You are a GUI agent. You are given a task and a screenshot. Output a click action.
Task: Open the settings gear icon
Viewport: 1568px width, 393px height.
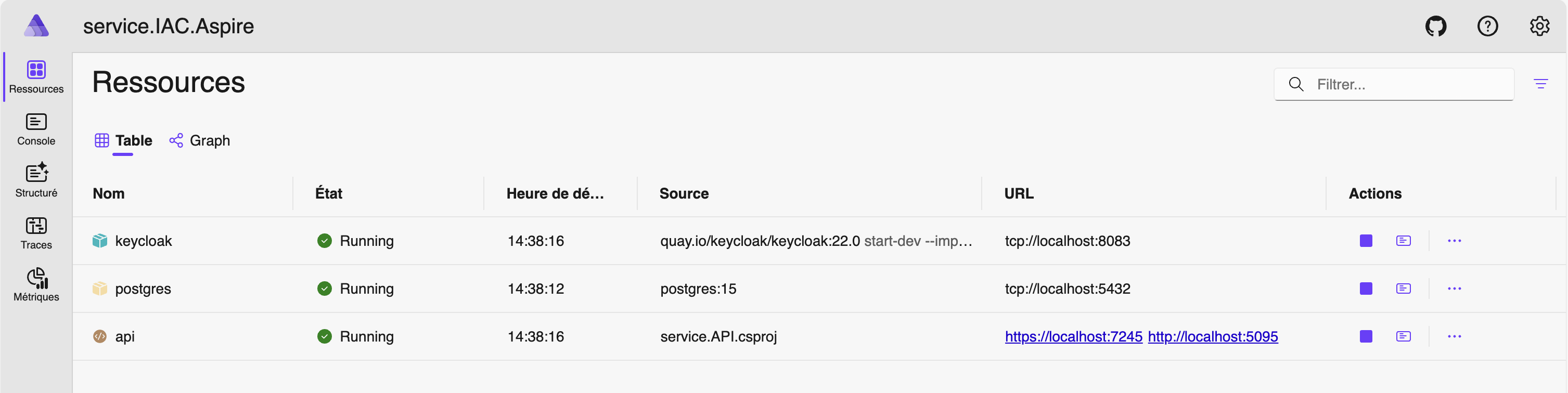point(1539,26)
